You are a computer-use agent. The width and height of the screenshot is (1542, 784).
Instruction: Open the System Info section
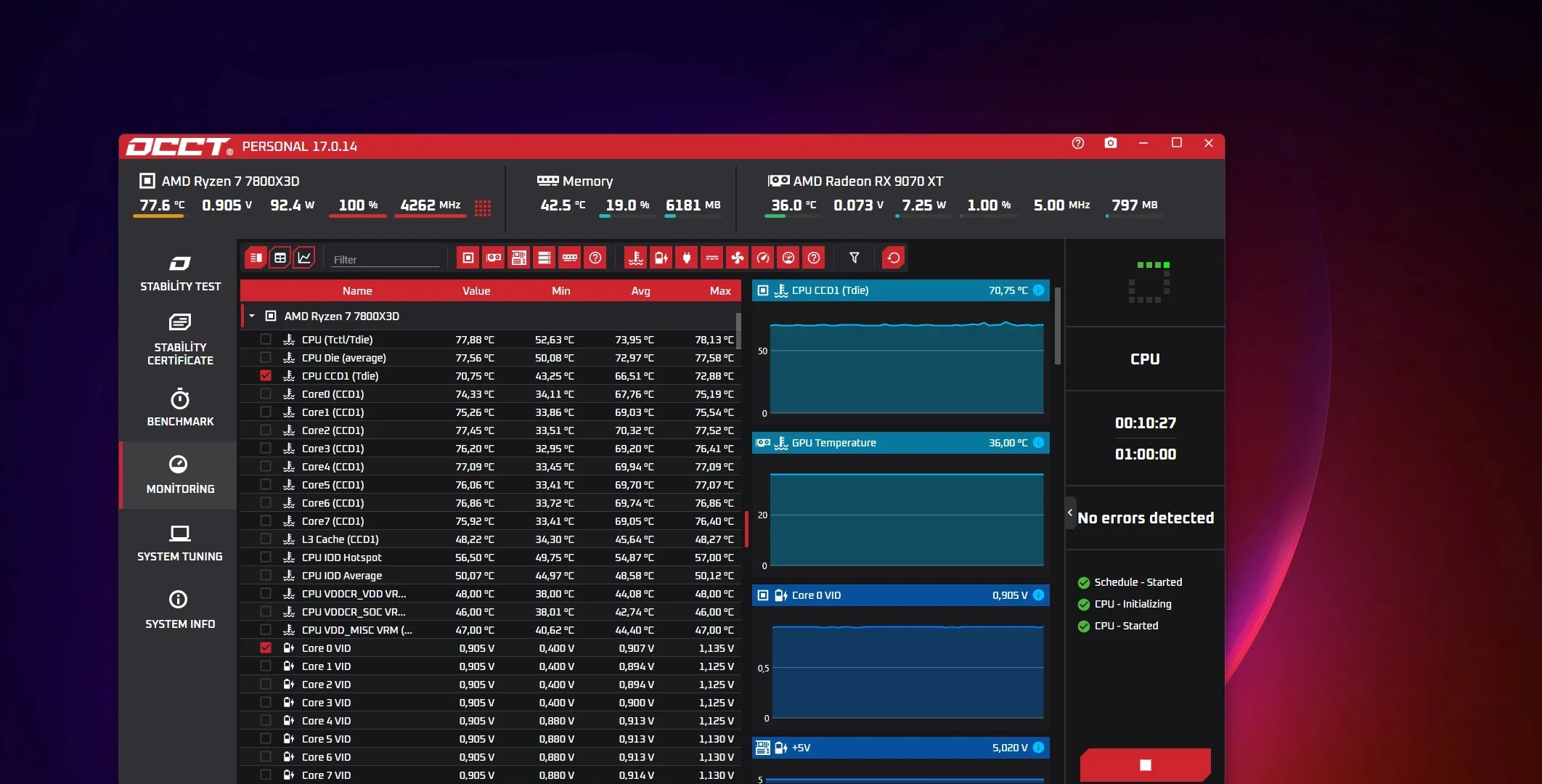point(180,610)
